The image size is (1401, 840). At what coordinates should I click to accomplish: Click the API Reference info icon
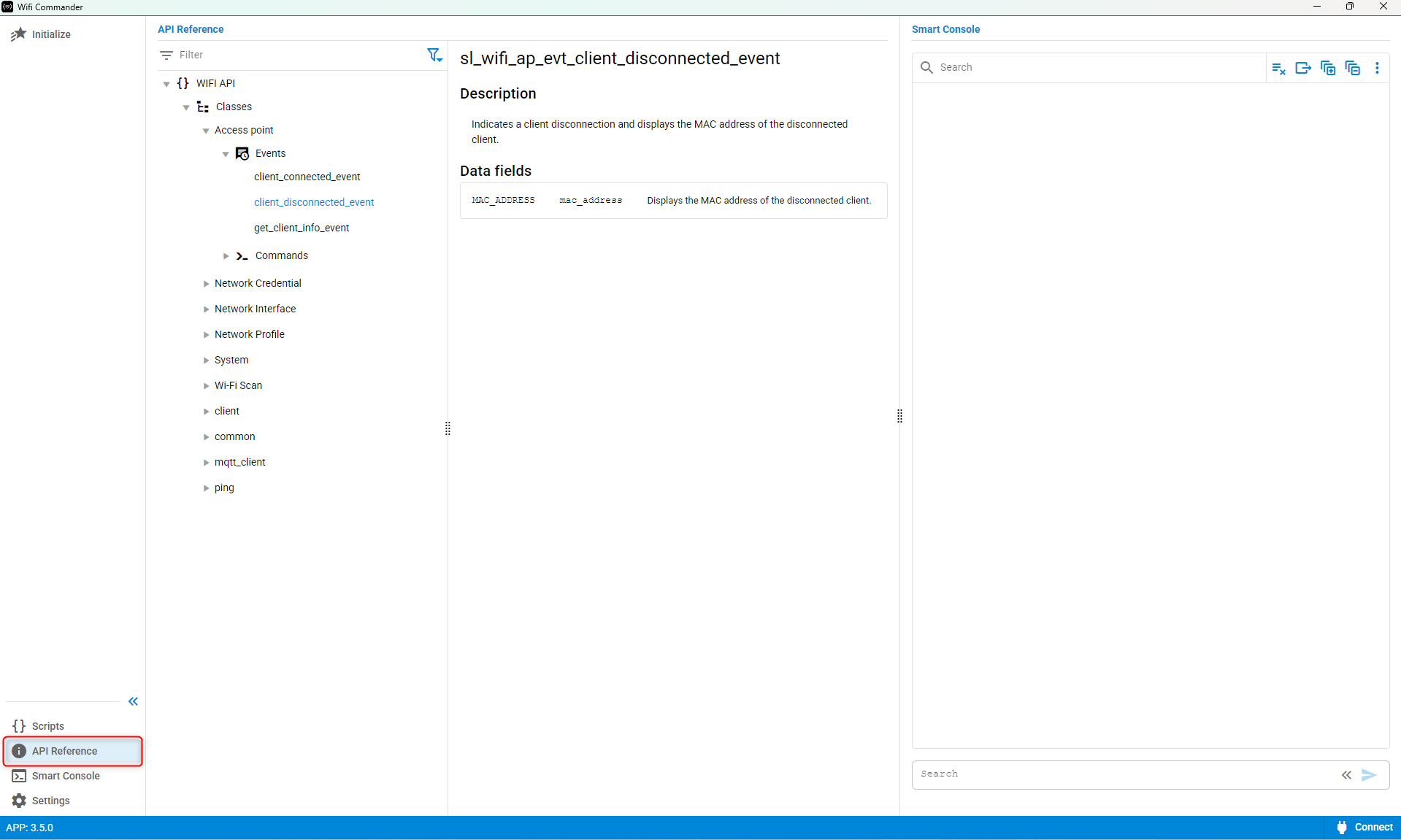point(19,751)
